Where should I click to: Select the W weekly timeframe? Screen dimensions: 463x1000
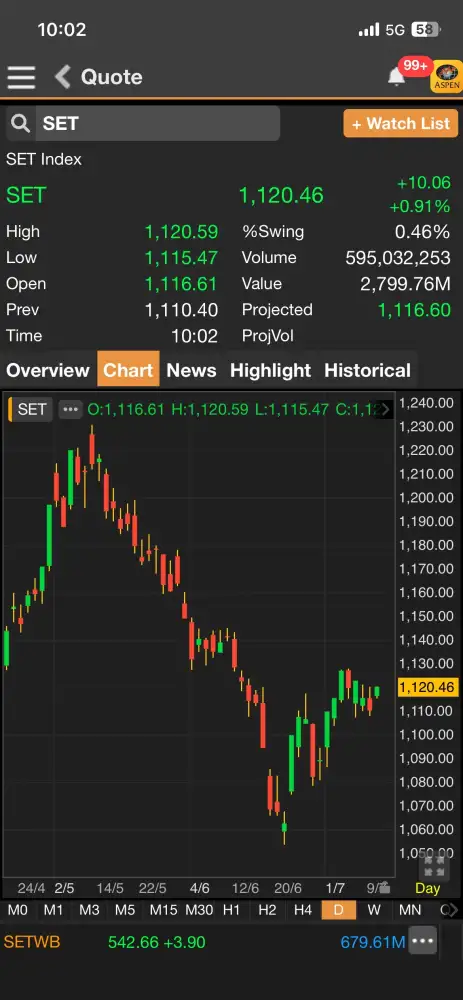coord(374,910)
